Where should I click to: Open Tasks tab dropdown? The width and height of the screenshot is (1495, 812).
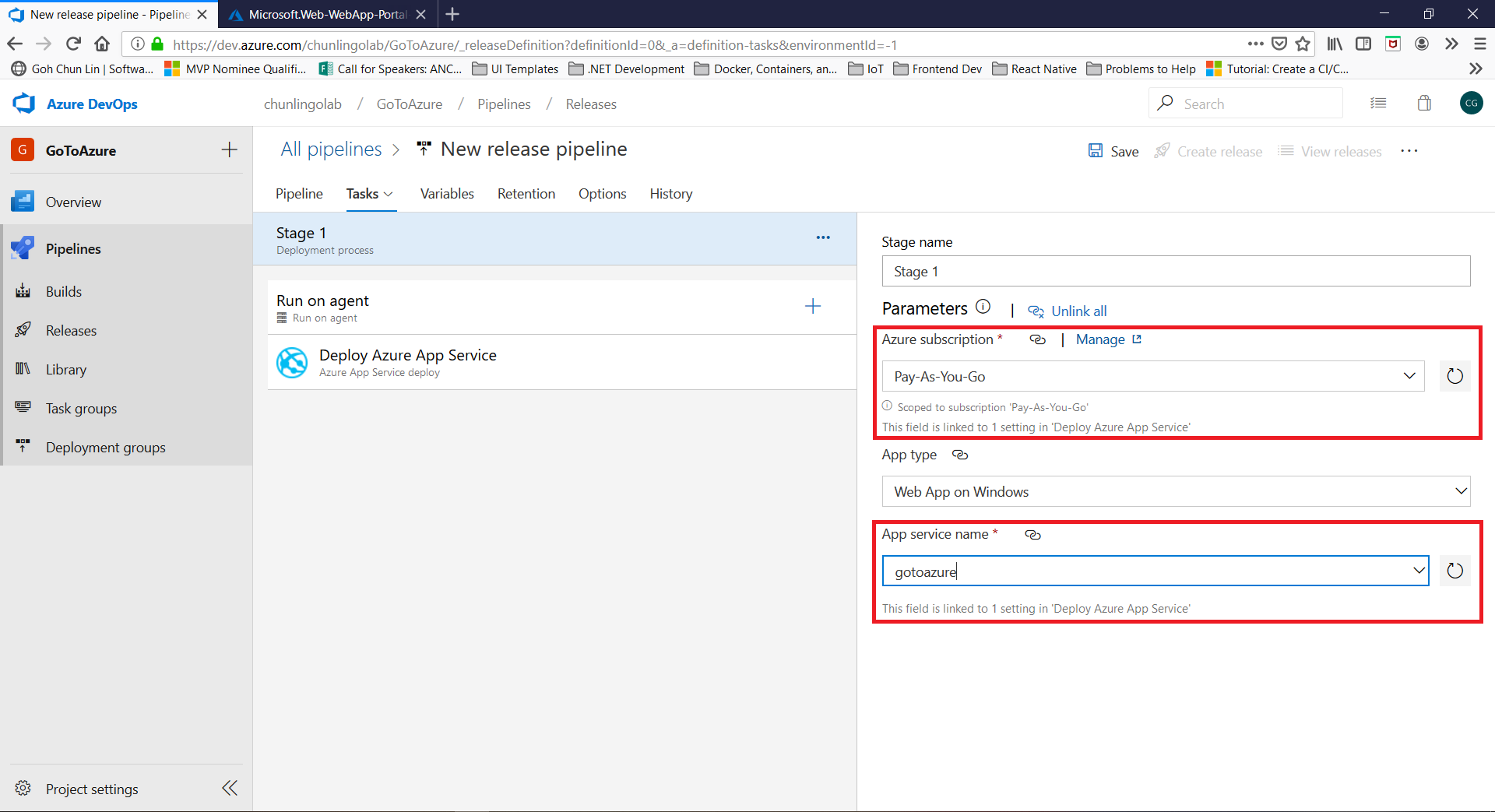(370, 193)
